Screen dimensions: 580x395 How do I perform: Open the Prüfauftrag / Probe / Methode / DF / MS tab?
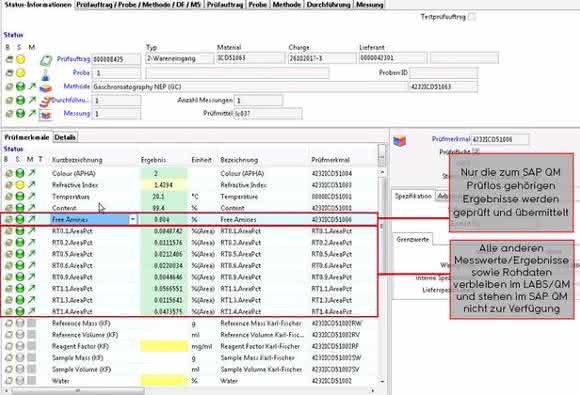pos(139,5)
